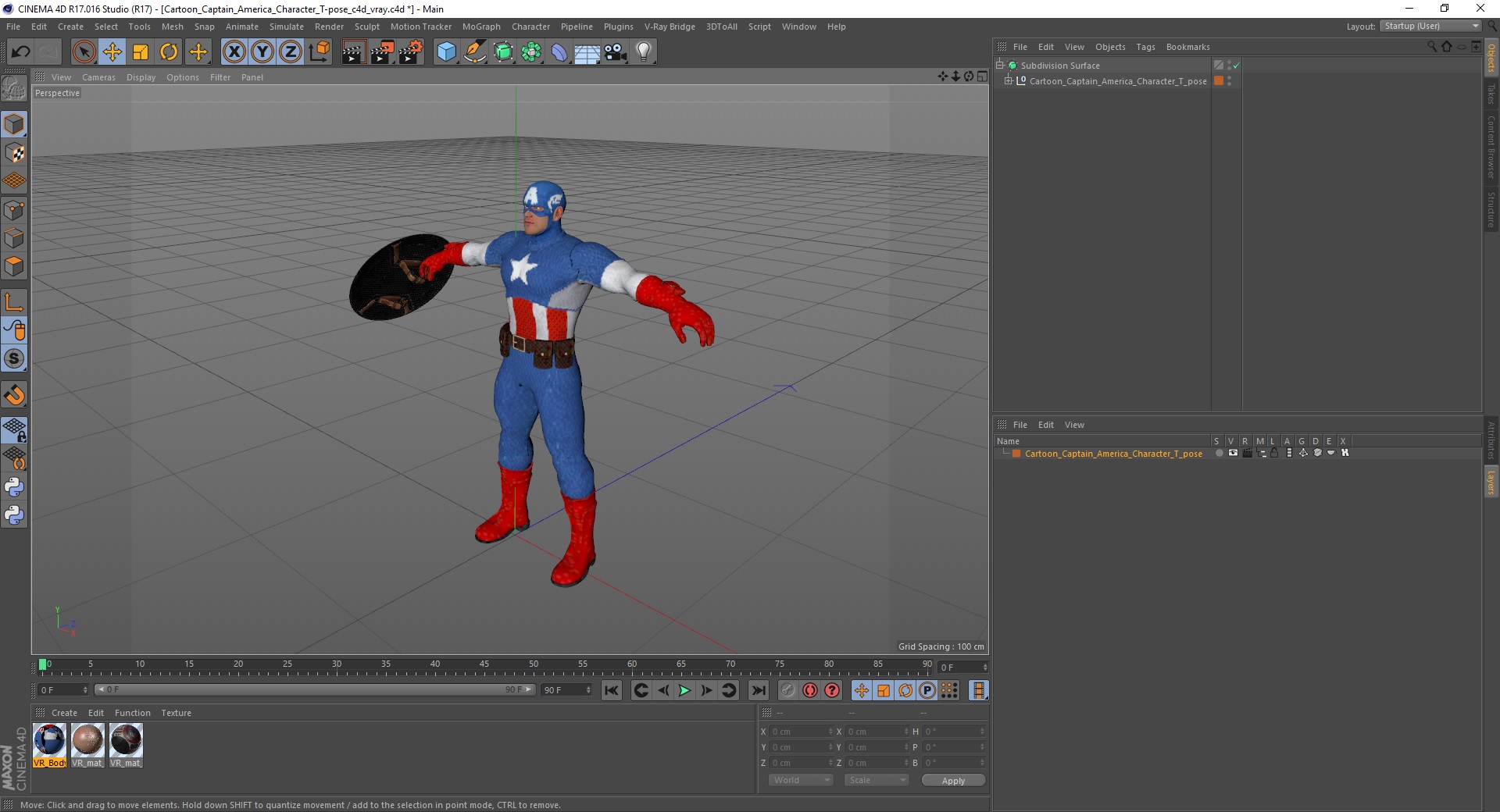Image resolution: width=1500 pixels, height=812 pixels.
Task: Click orange layer swatch of Captain America object
Action: [x=1218, y=81]
